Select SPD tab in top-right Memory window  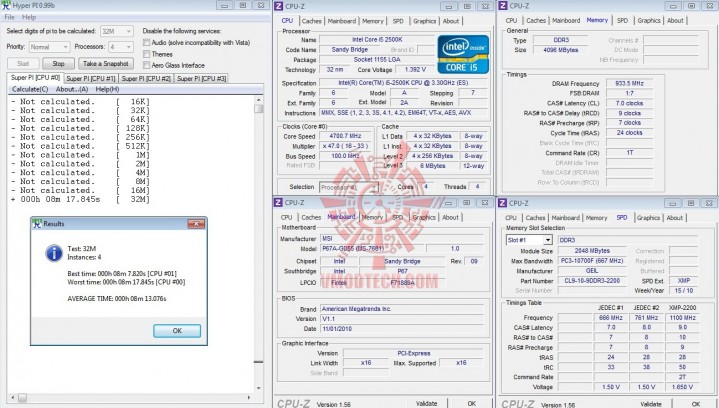[x=622, y=21]
